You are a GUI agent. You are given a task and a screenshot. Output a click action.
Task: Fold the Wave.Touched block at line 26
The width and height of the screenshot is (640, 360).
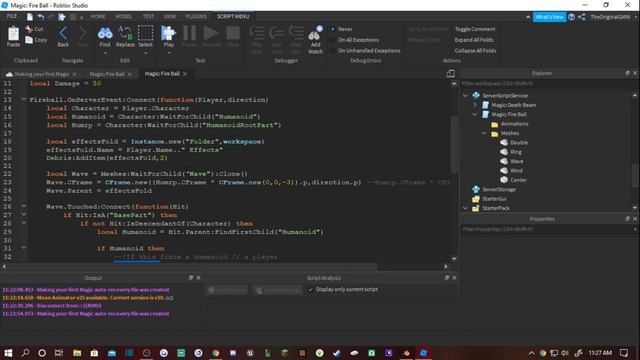24,206
